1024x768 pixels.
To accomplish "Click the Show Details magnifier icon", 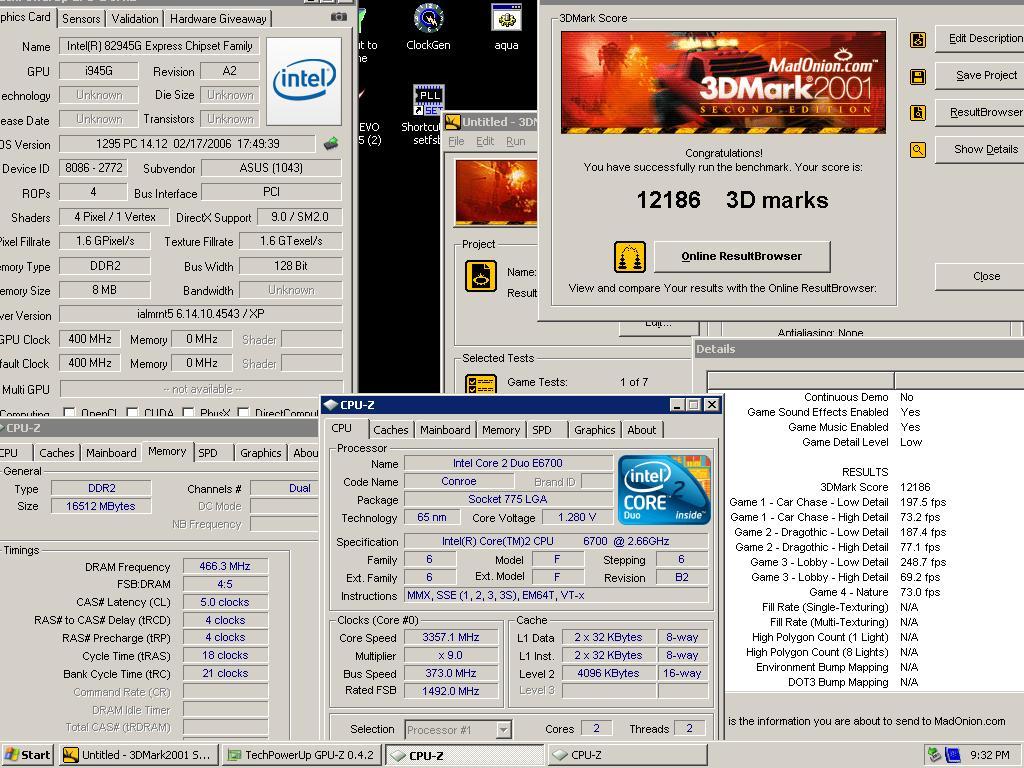I will [918, 150].
